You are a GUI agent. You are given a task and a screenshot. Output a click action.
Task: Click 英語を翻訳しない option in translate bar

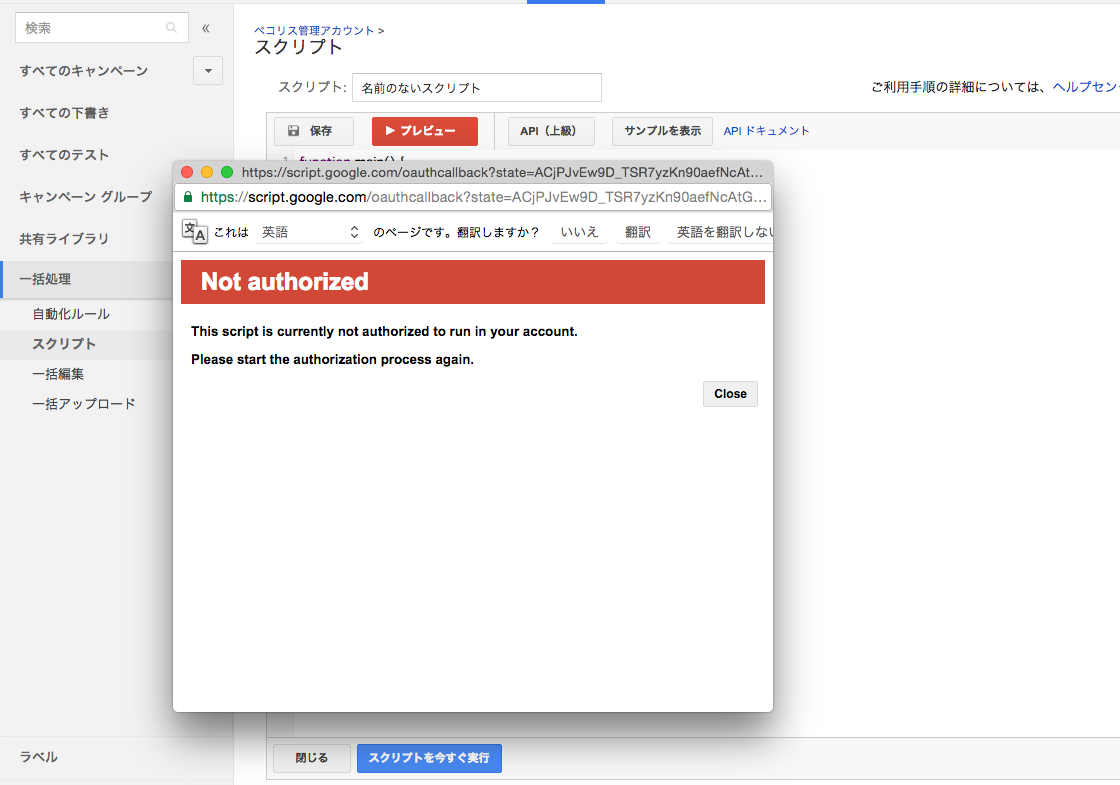click(723, 232)
